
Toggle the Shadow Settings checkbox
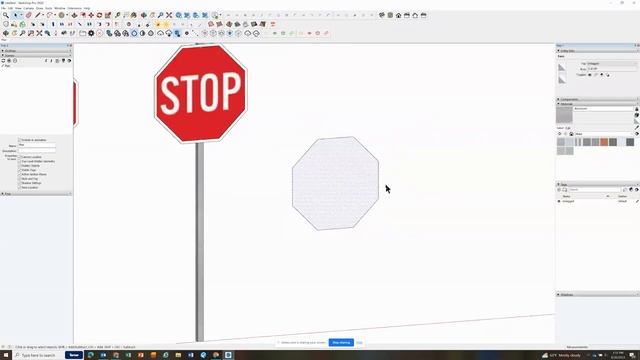19,183
